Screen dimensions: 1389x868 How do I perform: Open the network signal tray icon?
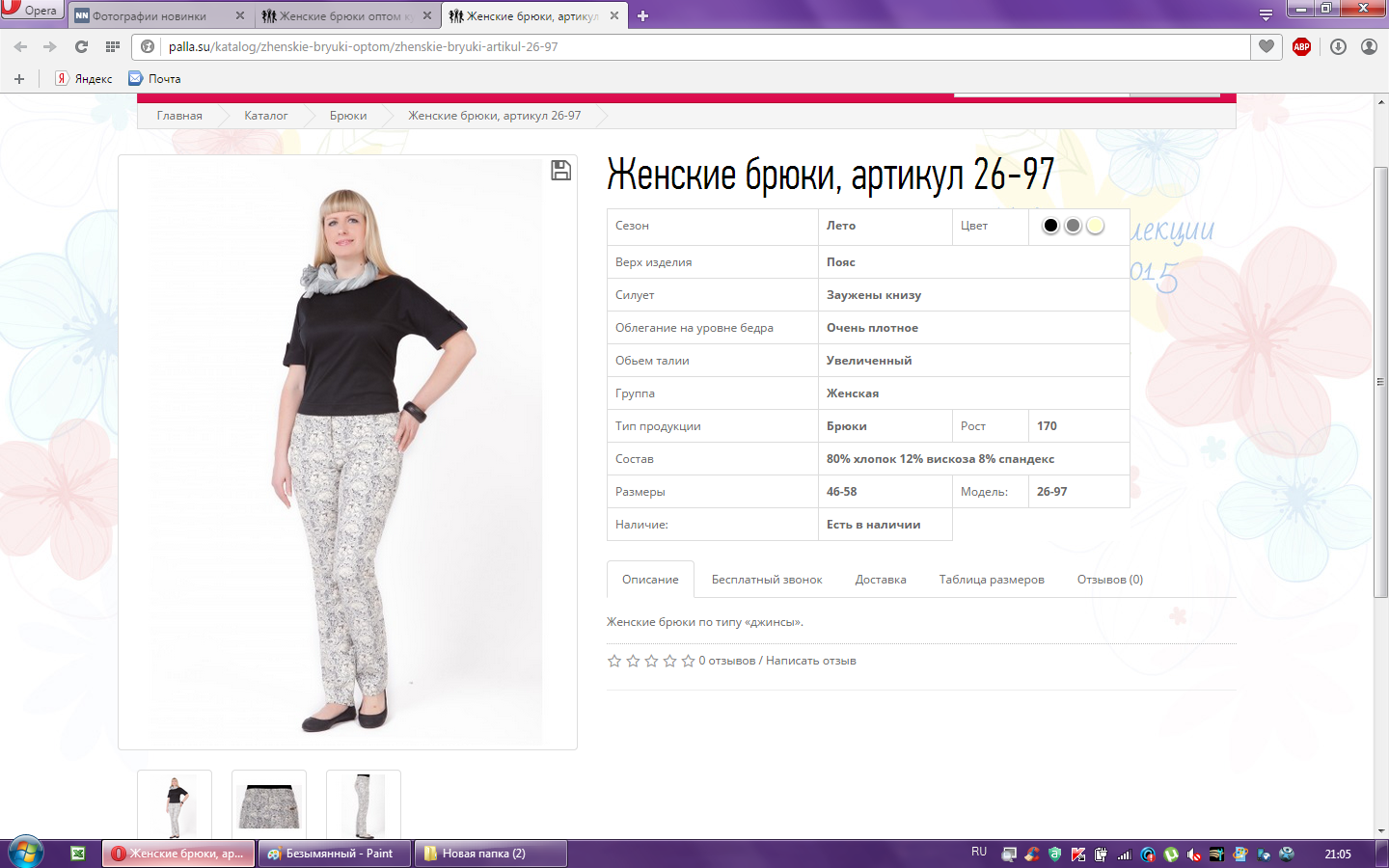[x=1125, y=854]
